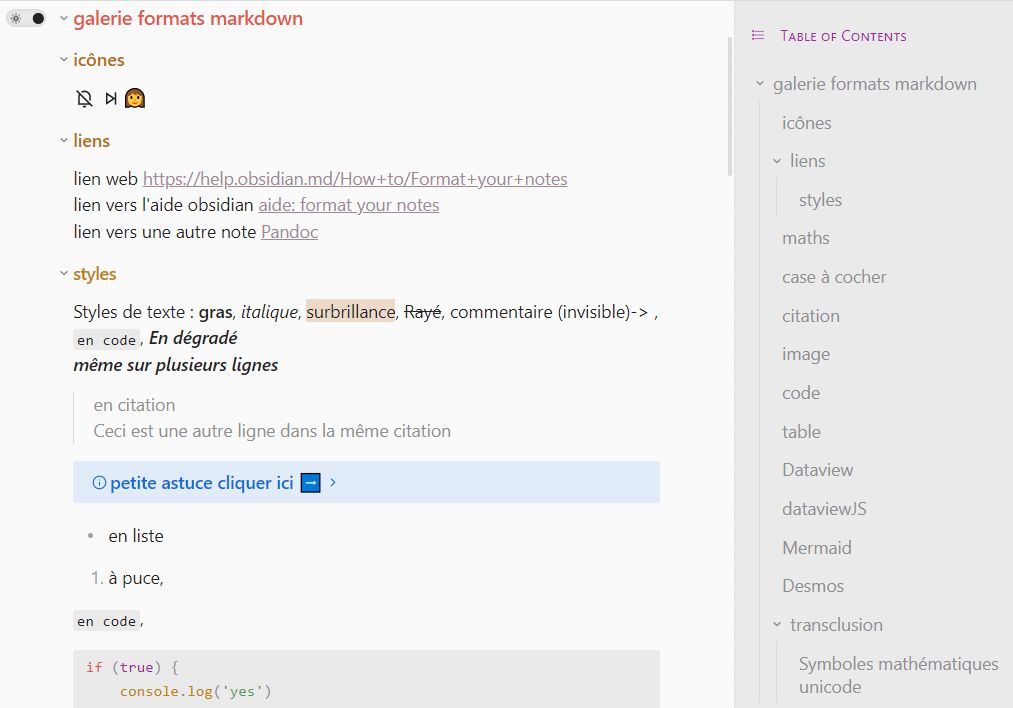Click the 'à puce,' numbered item
The height and width of the screenshot is (708, 1013).
click(x=136, y=578)
